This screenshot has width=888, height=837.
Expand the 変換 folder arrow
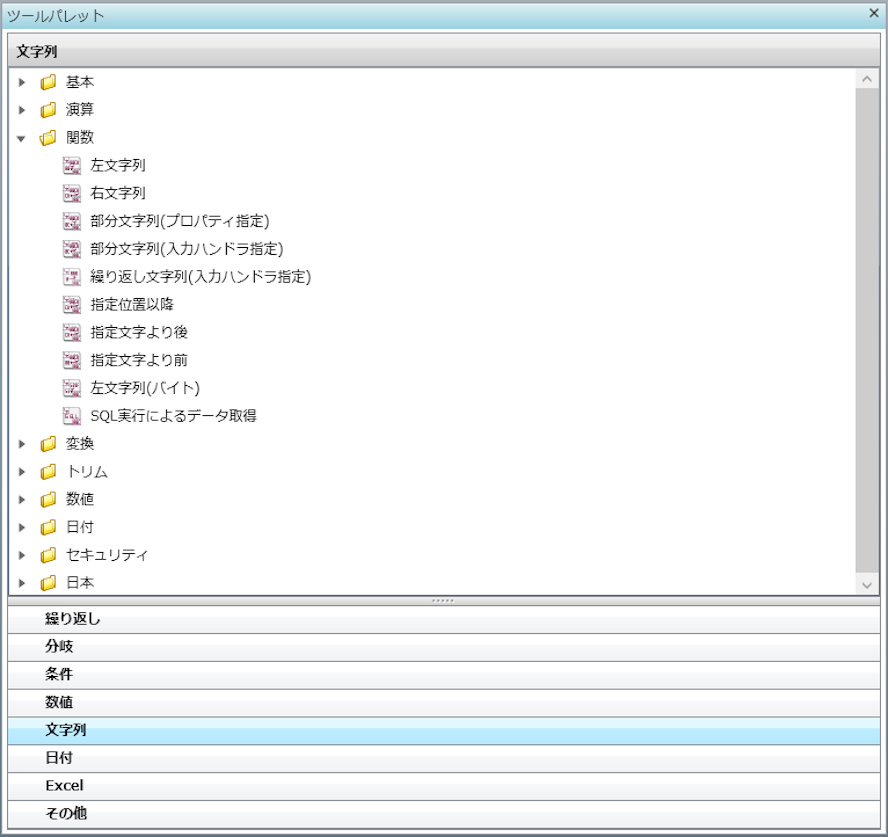22,444
